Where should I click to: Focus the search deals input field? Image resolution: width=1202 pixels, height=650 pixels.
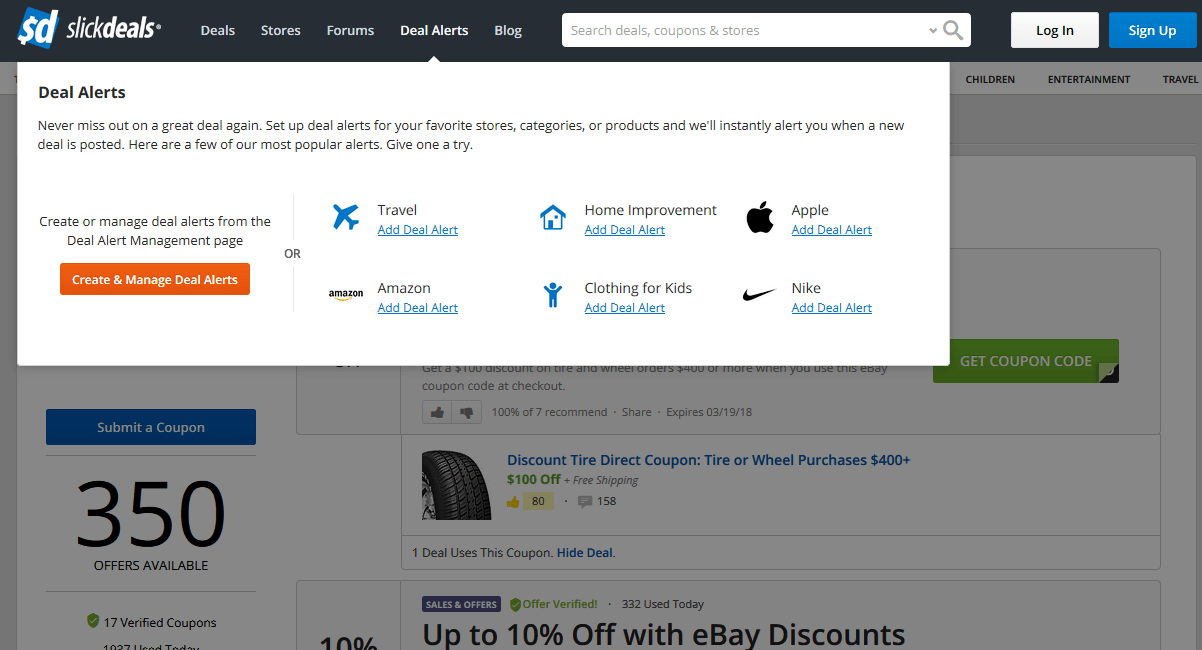tap(745, 30)
